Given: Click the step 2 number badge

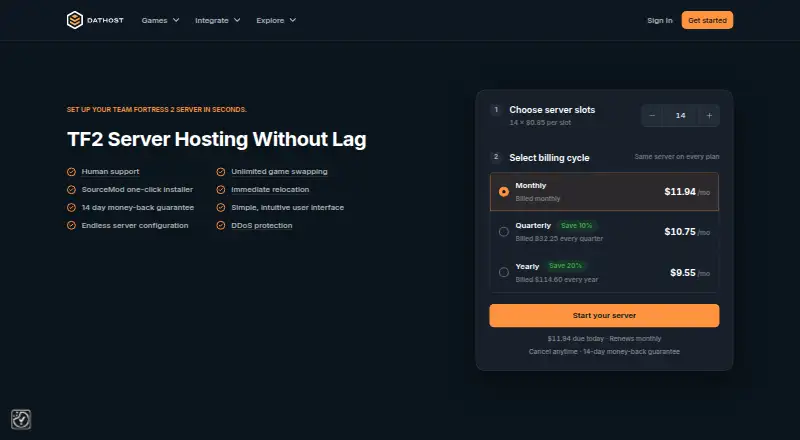Looking at the screenshot, I should [496, 157].
